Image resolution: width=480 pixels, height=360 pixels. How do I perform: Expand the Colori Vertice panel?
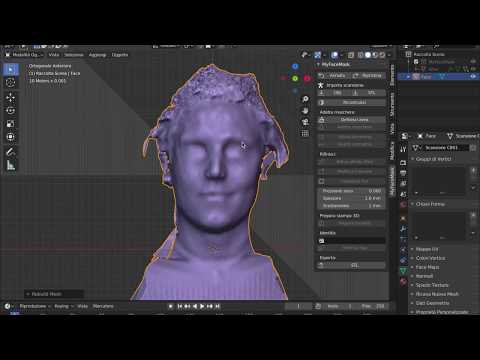pyautogui.click(x=413, y=258)
